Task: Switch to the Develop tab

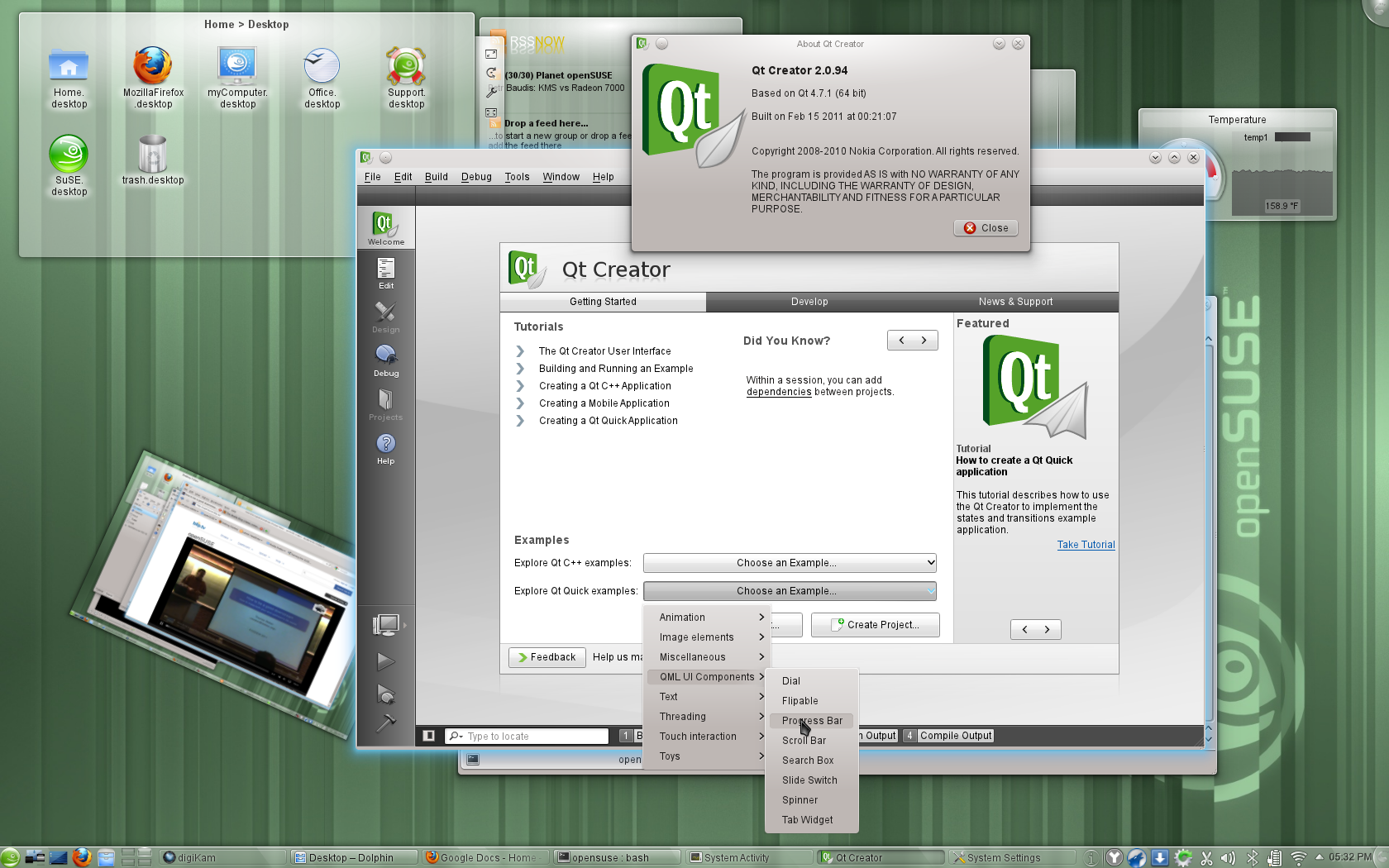Action: 809,302
